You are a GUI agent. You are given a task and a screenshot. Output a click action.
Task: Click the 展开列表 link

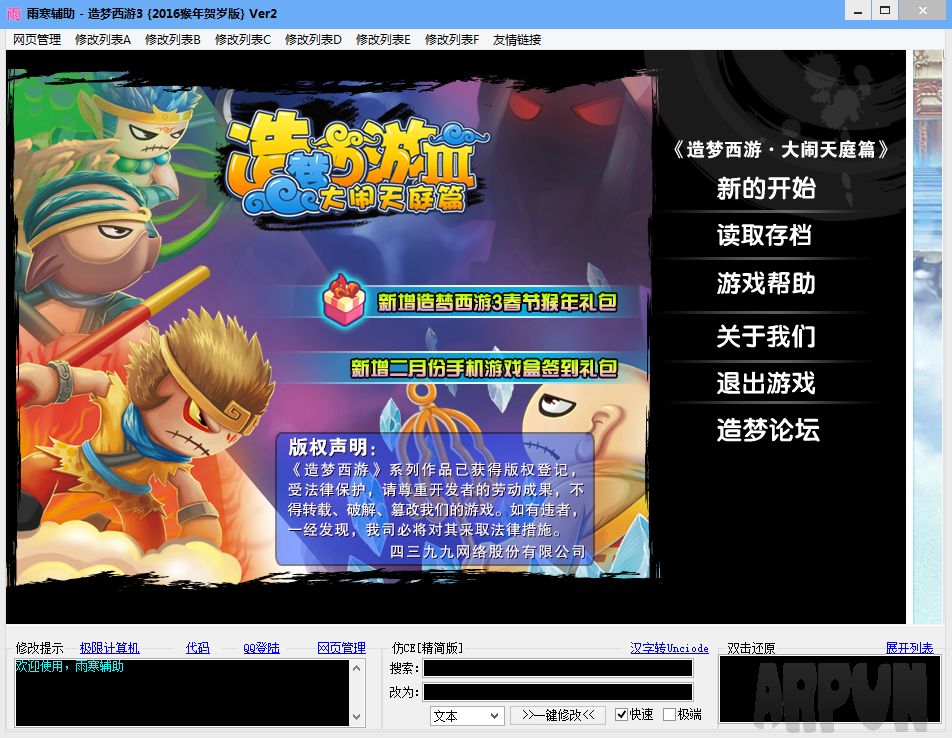(910, 648)
